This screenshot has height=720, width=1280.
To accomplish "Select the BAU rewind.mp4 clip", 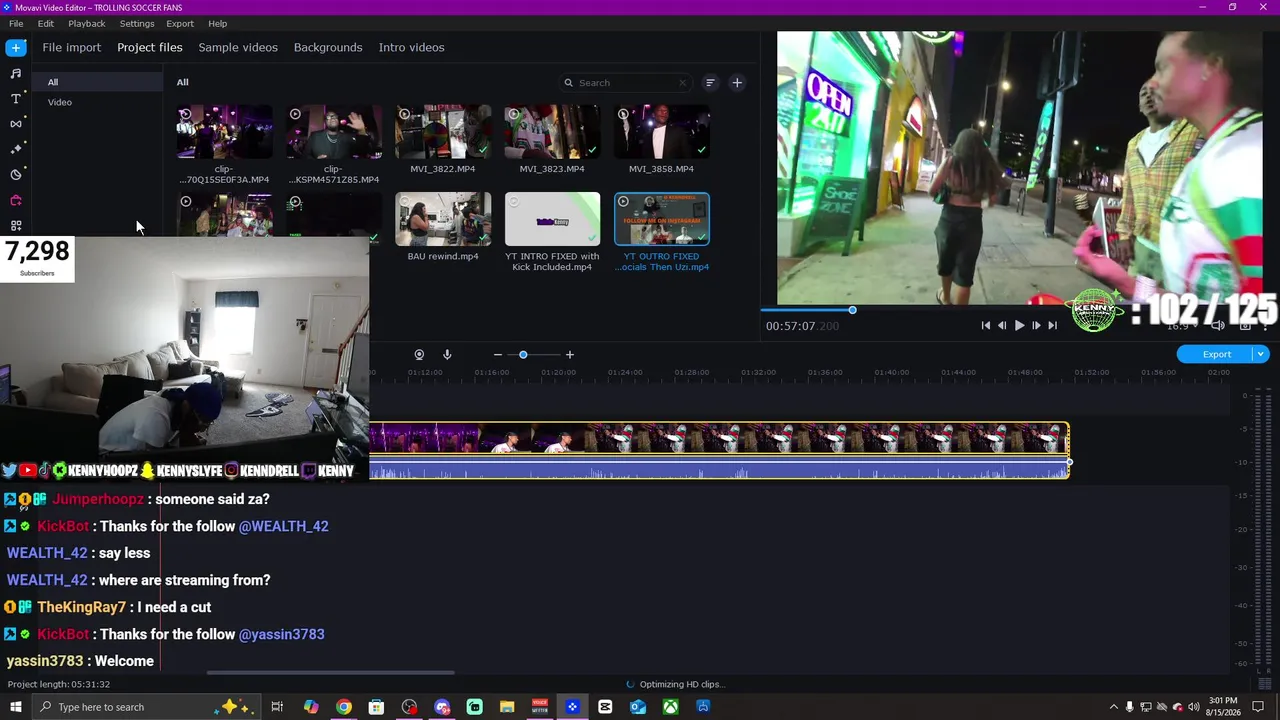I will (443, 219).
